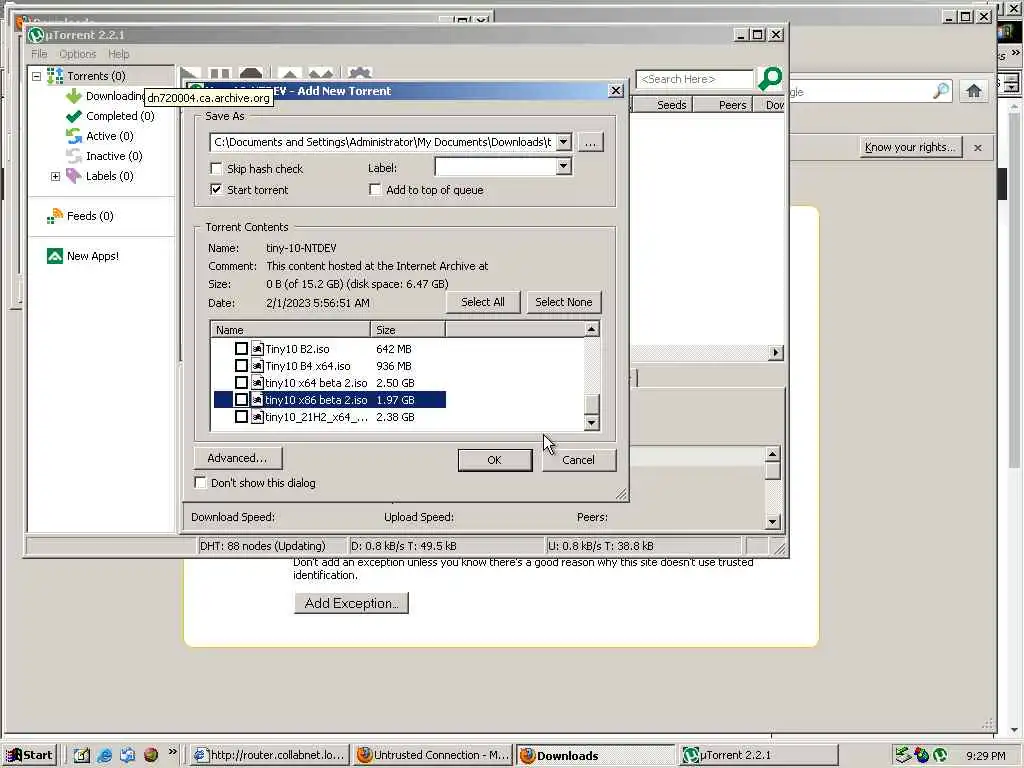Open the Help menu
This screenshot has height=768, width=1024.
[x=119, y=54]
